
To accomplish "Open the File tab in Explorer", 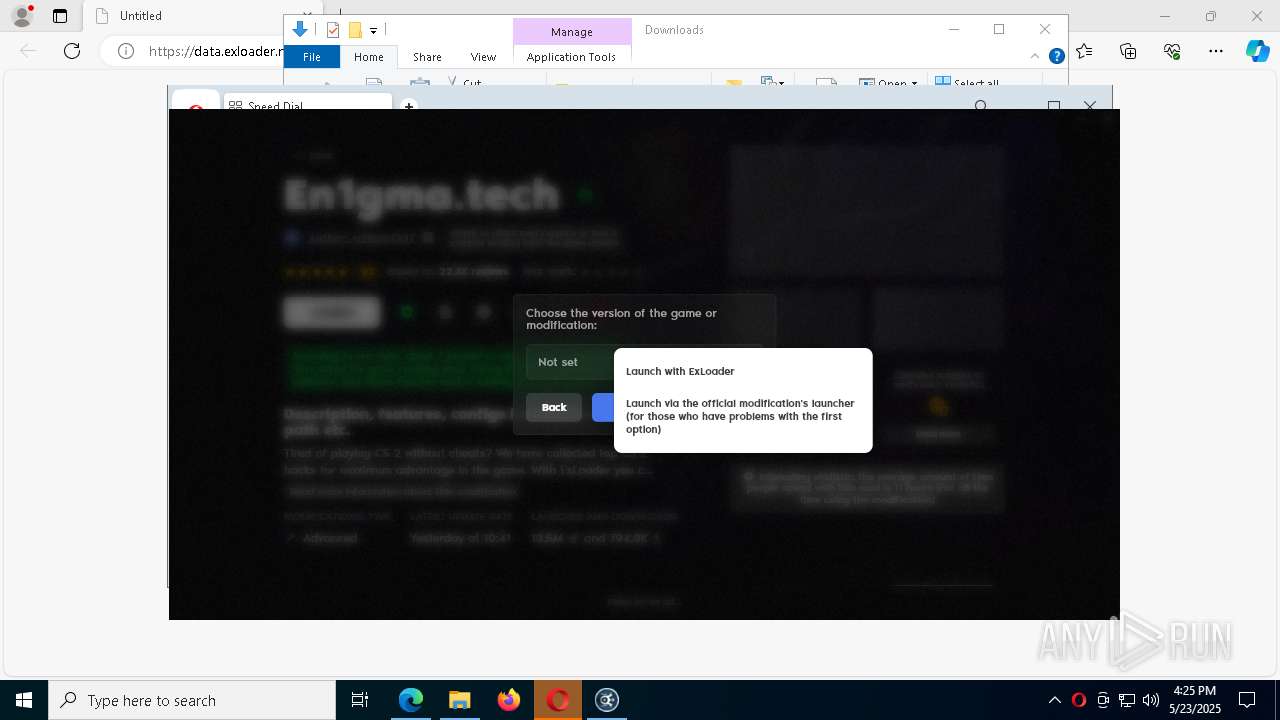I will [312, 57].
